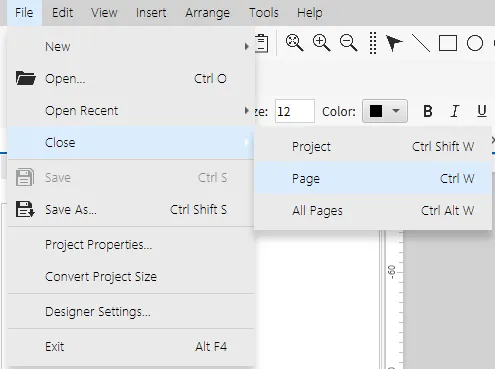This screenshot has height=369, width=495.
Task: Choose the rectangle shape tool
Action: pyautogui.click(x=448, y=43)
